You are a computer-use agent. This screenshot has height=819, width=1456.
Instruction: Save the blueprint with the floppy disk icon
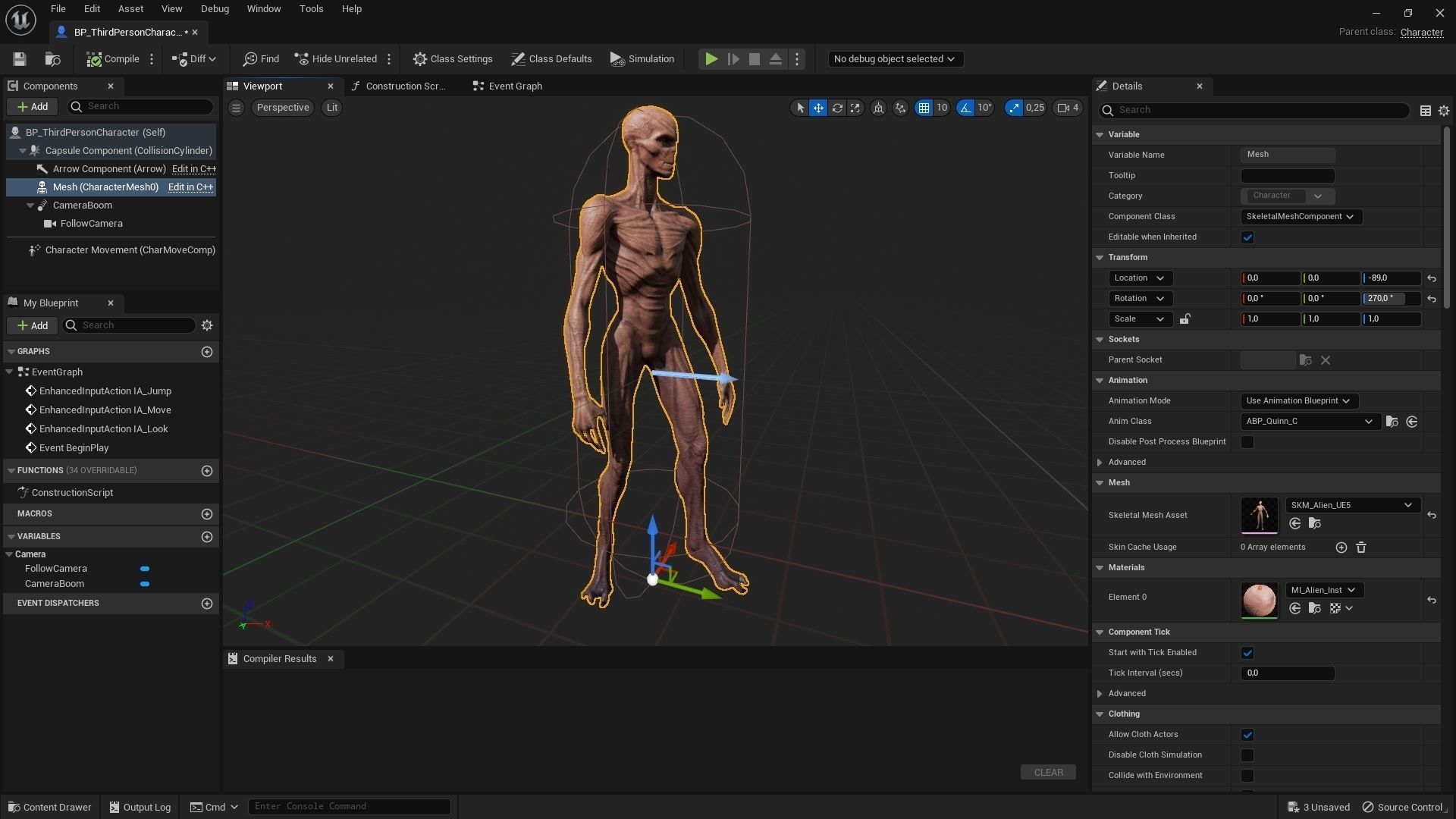click(x=20, y=59)
